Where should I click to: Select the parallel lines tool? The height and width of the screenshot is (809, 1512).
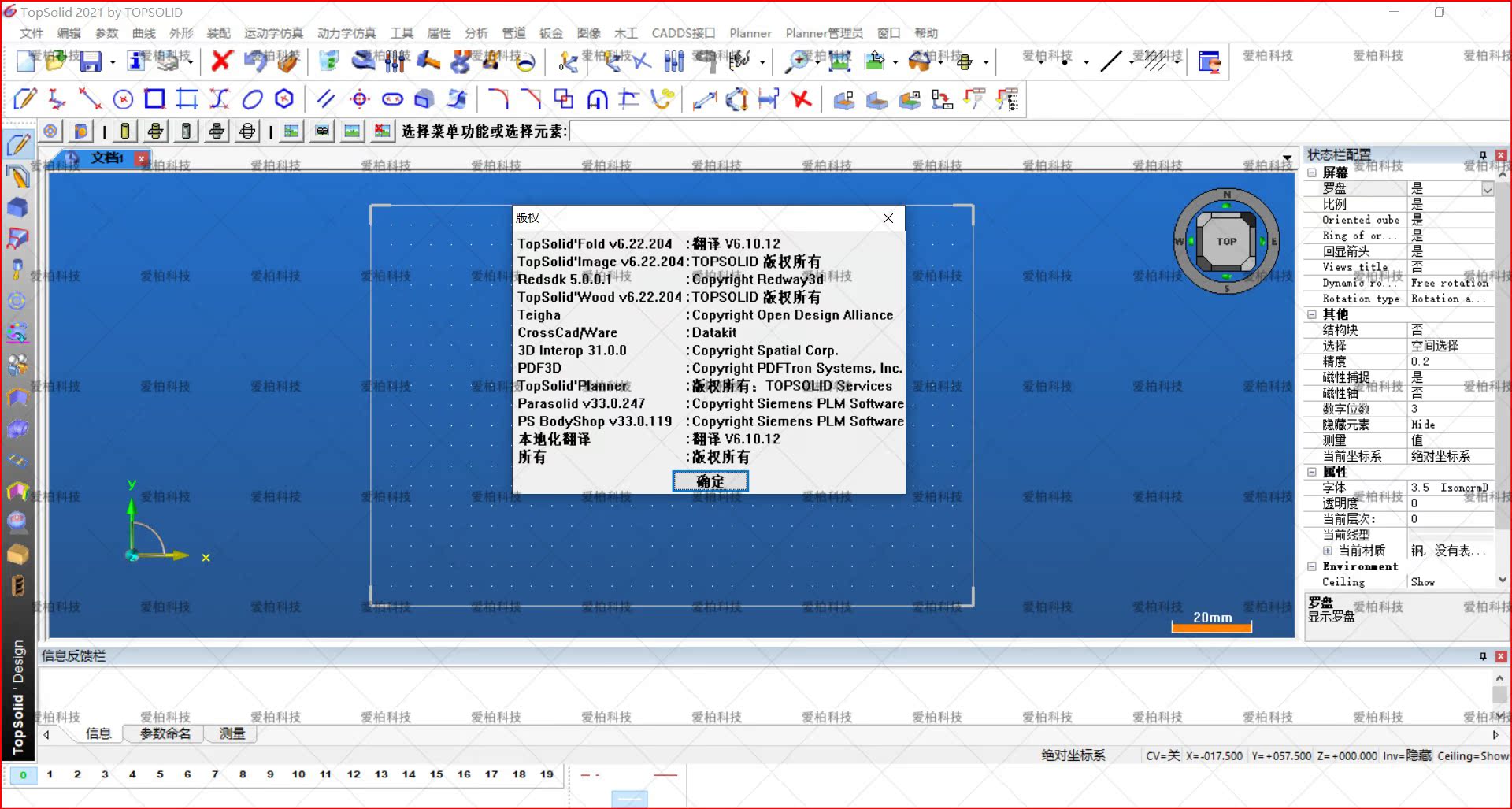coord(325,99)
